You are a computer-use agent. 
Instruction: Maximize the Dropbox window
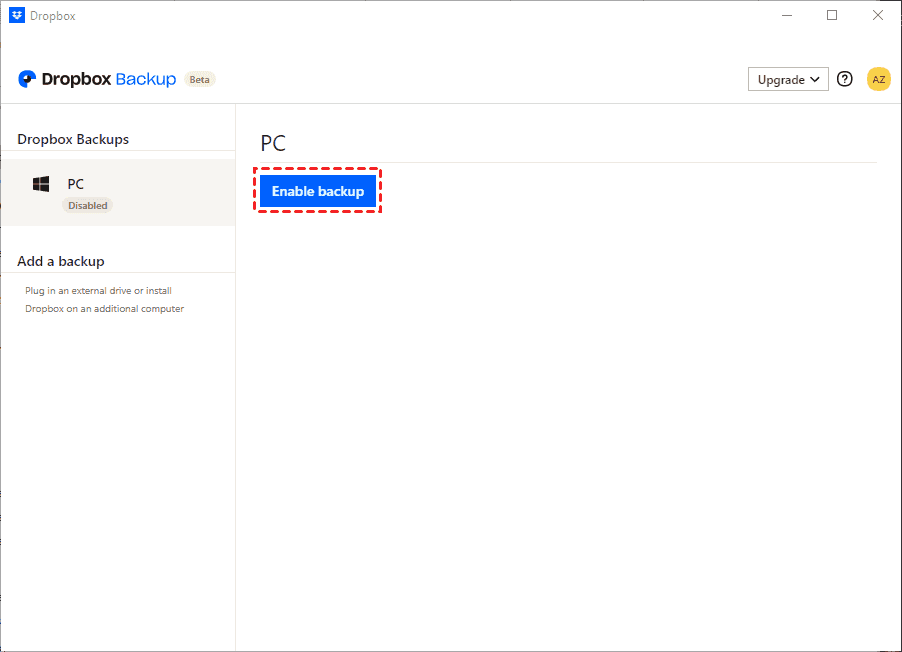[832, 16]
